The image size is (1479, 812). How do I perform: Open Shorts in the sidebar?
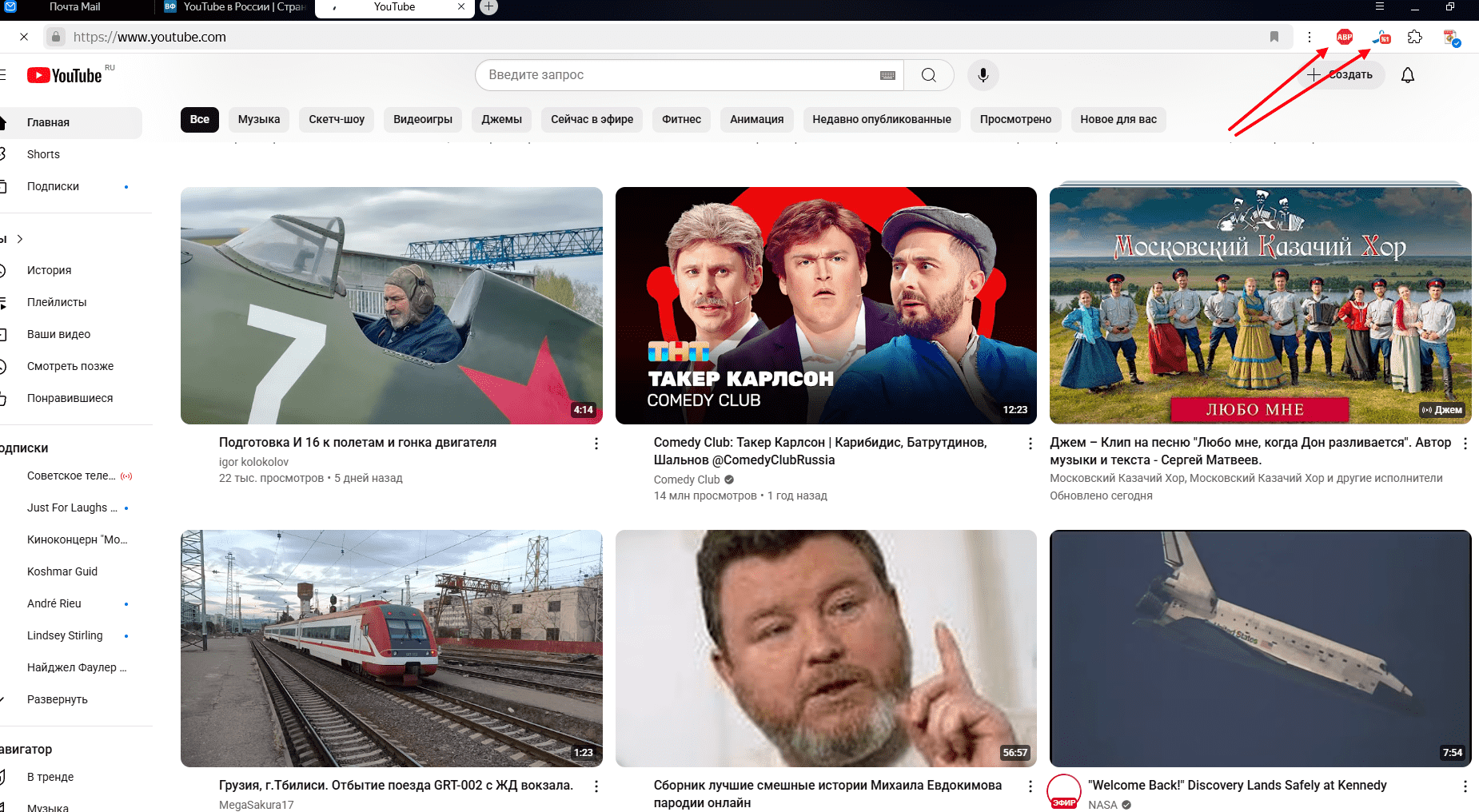click(43, 154)
